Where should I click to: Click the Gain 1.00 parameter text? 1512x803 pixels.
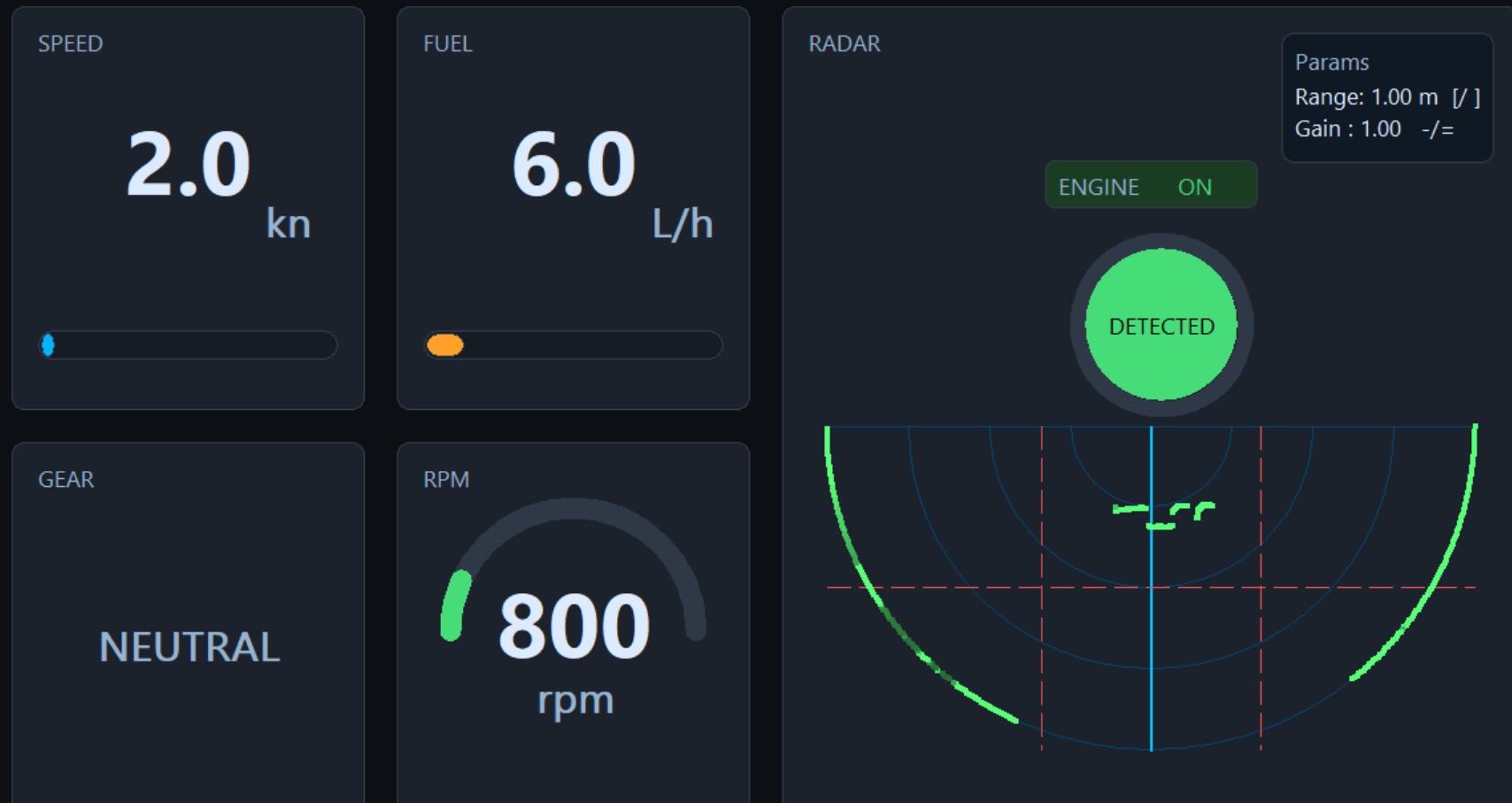click(1347, 129)
